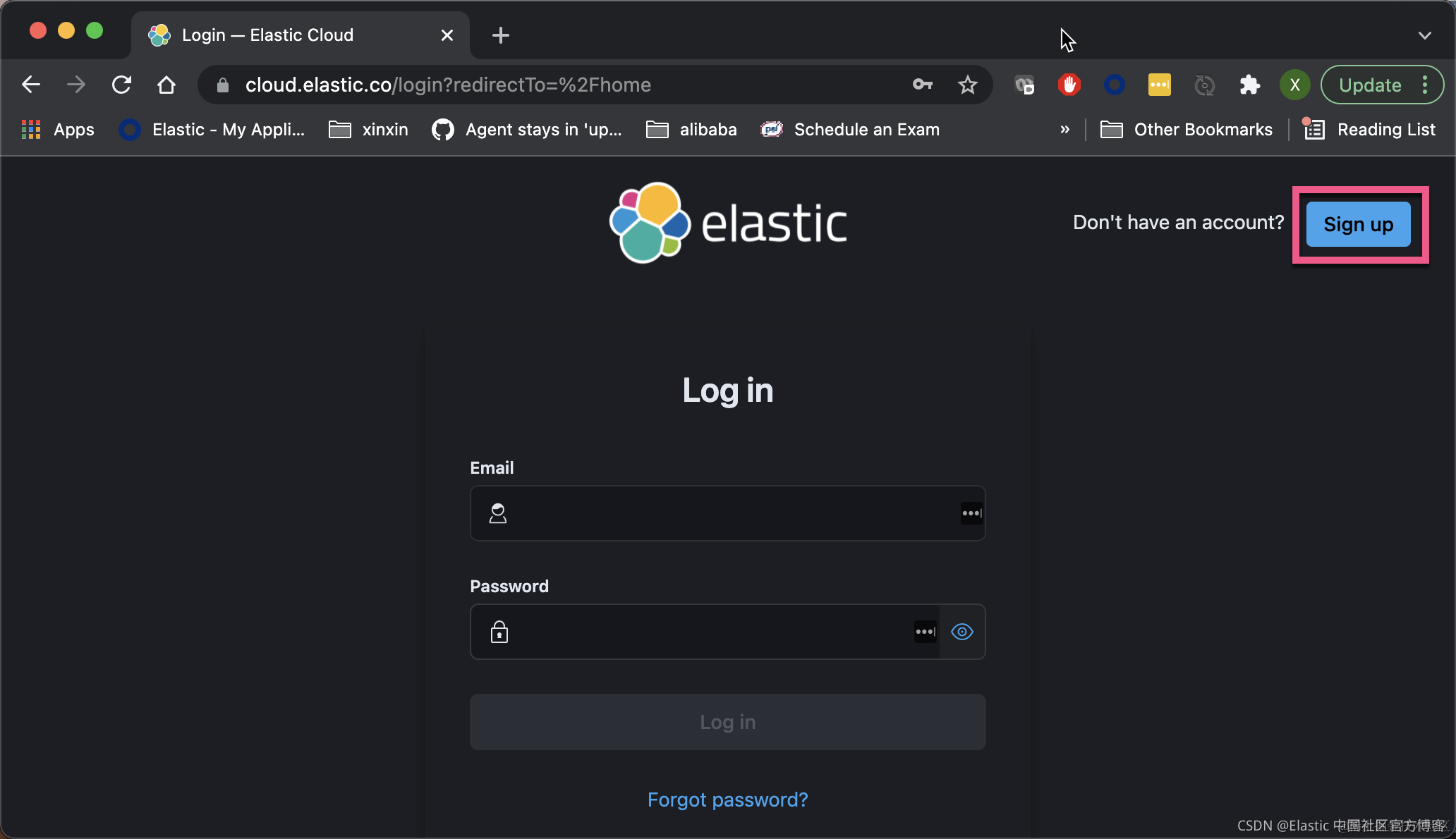Open the Extensions puzzle icon
Viewport: 1456px width, 839px height.
tap(1249, 85)
